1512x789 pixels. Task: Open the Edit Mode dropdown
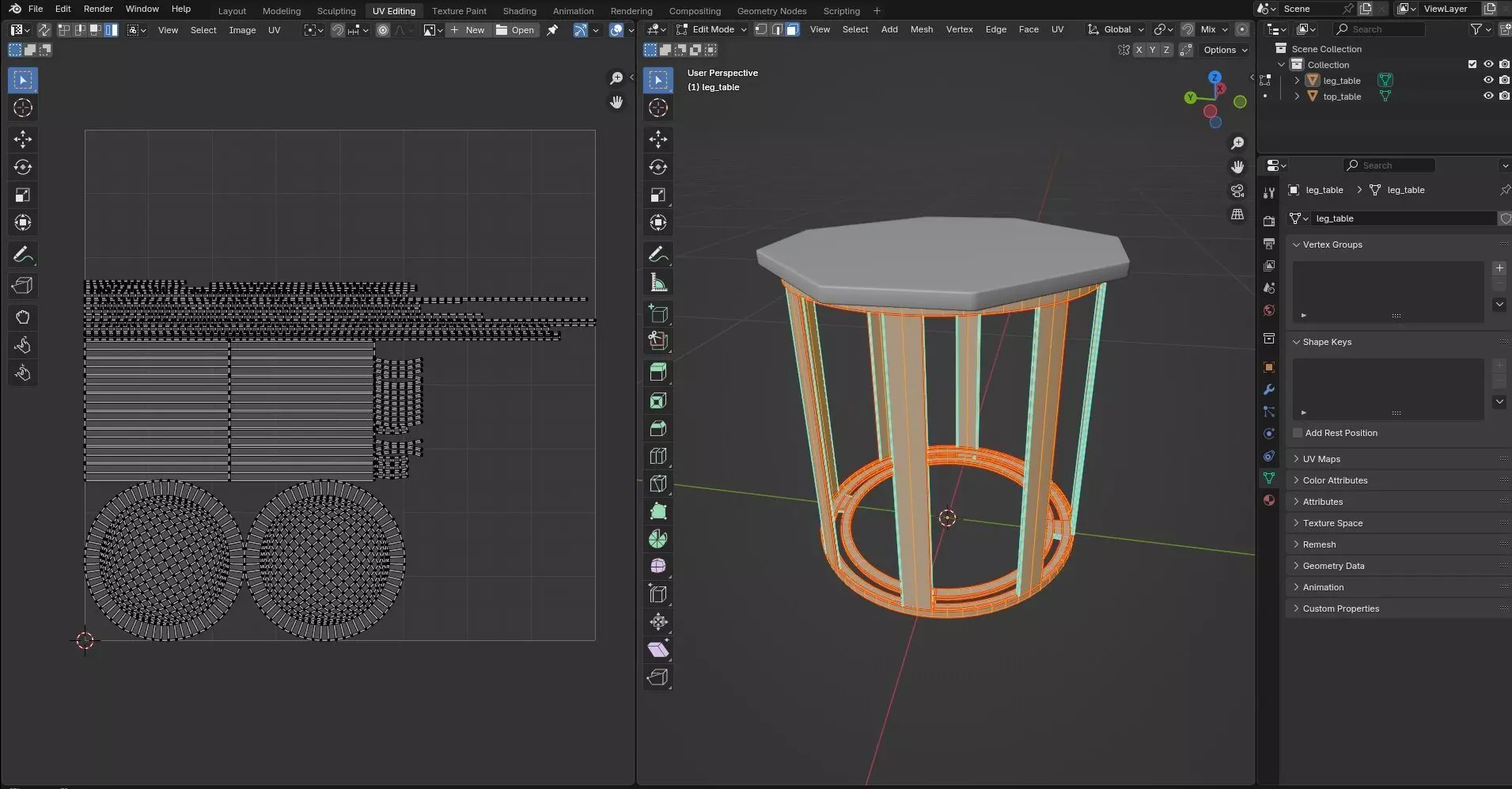(711, 29)
